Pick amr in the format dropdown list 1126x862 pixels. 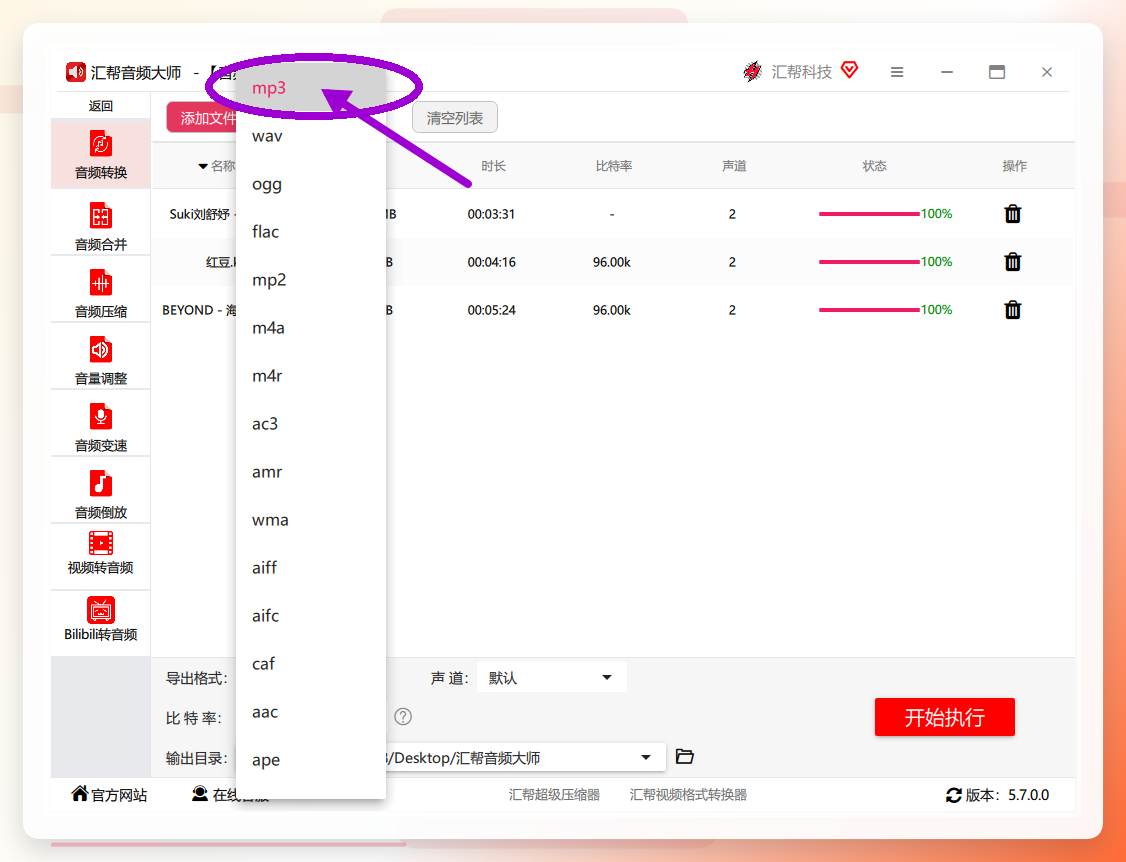tap(310, 472)
